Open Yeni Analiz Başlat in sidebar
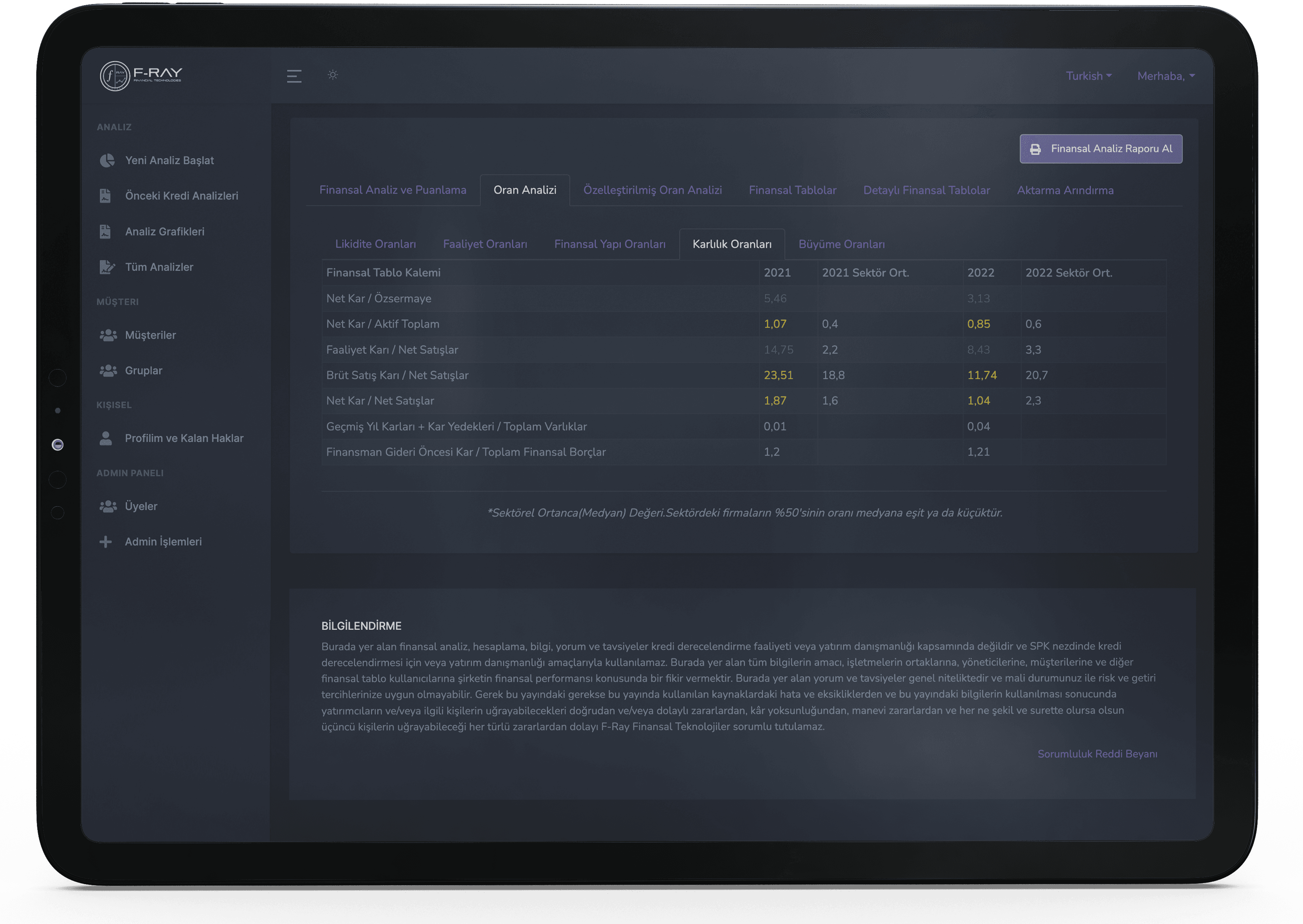 (x=170, y=160)
